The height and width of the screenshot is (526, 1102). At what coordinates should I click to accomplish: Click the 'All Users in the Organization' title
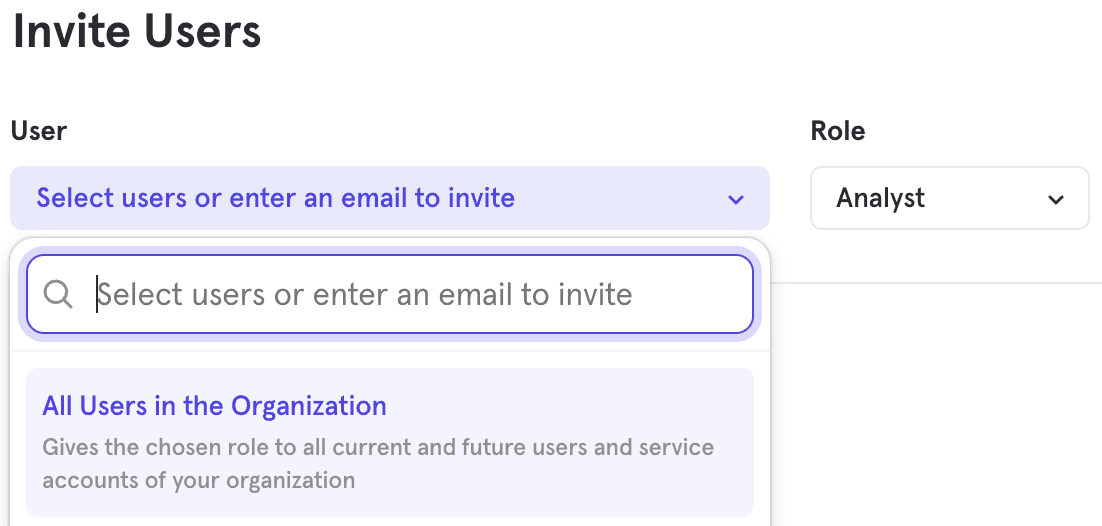click(x=214, y=406)
